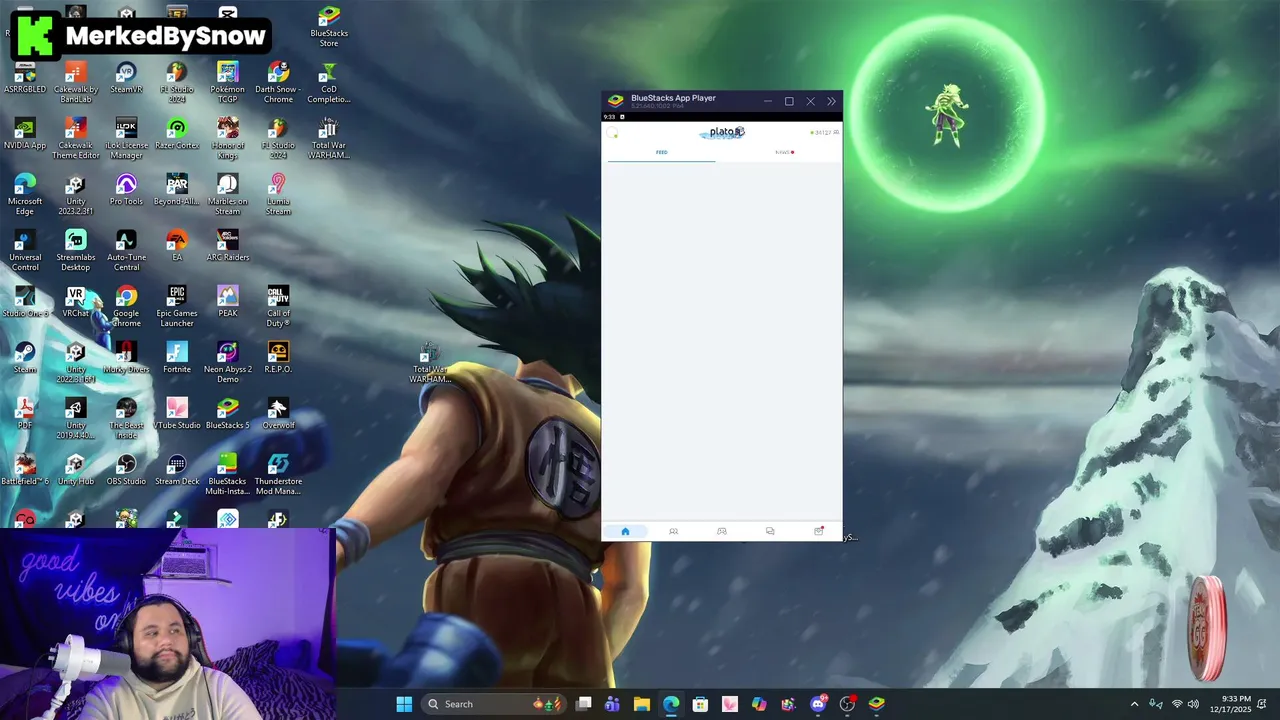Open the Unity 2023.2.3f1 desktop icon
This screenshot has height=720, width=1280.
(x=76, y=195)
